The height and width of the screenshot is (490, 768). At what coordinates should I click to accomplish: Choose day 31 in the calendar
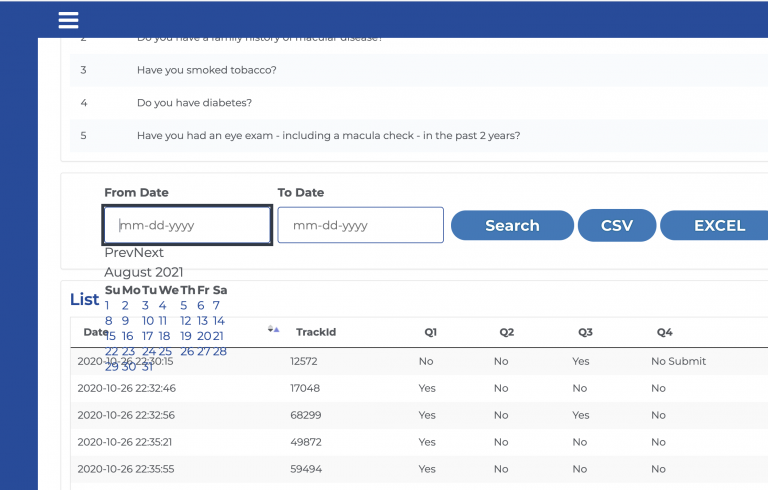[148, 367]
